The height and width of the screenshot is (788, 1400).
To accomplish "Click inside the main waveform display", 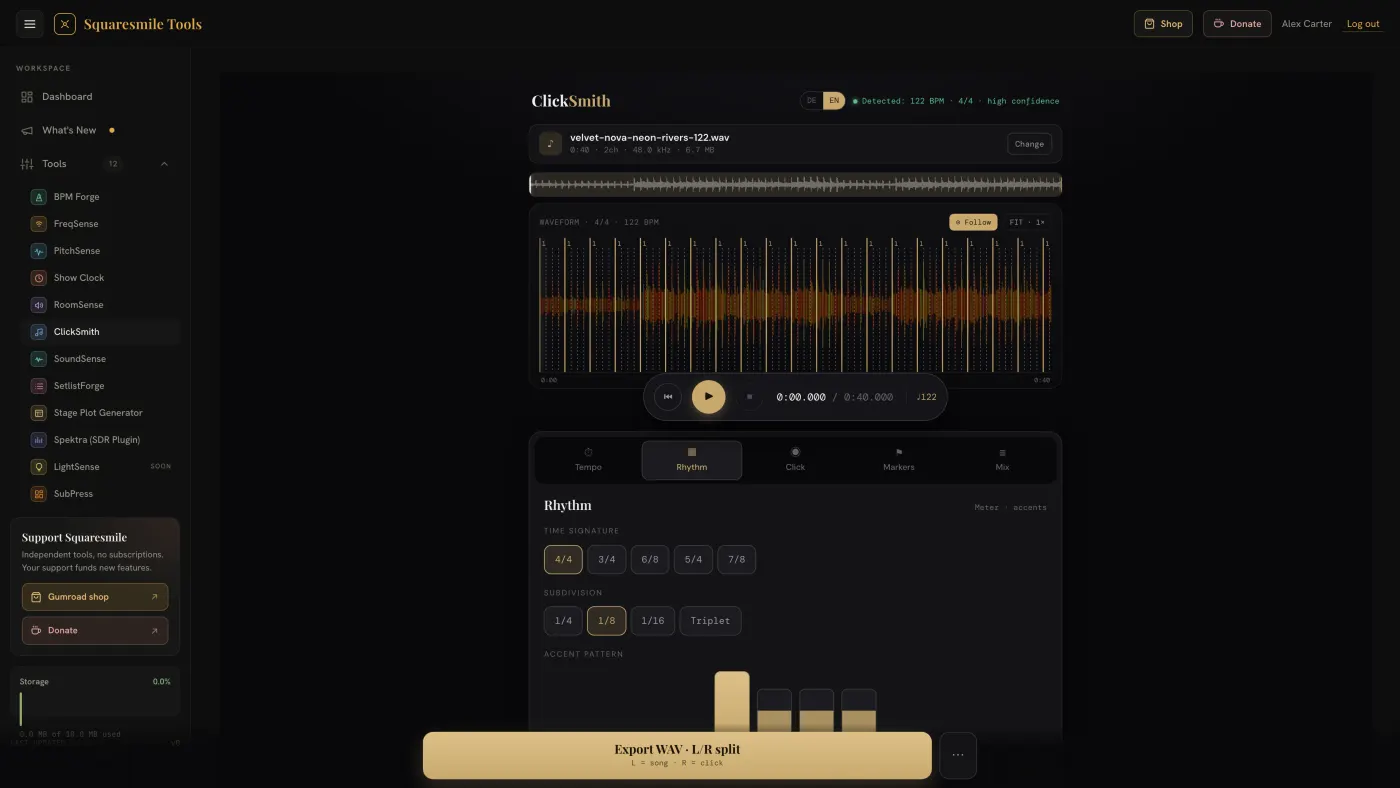I will (795, 305).
